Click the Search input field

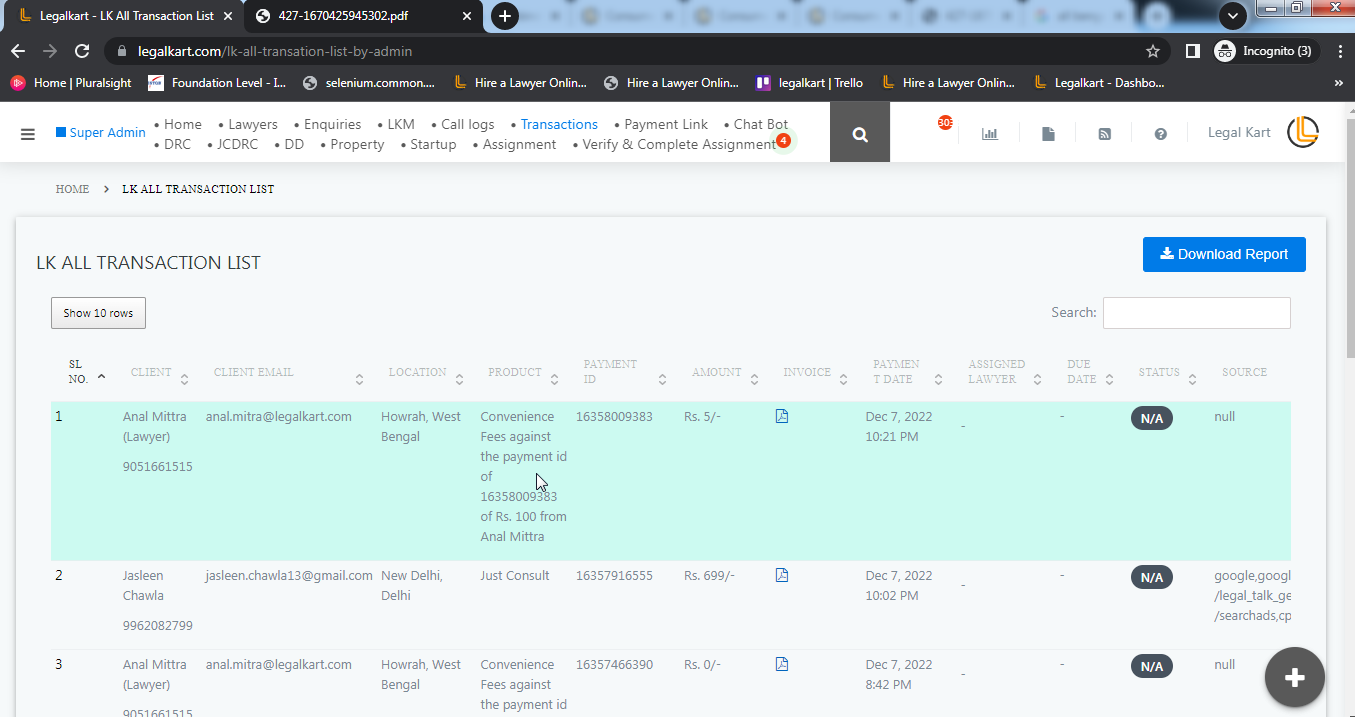1196,313
